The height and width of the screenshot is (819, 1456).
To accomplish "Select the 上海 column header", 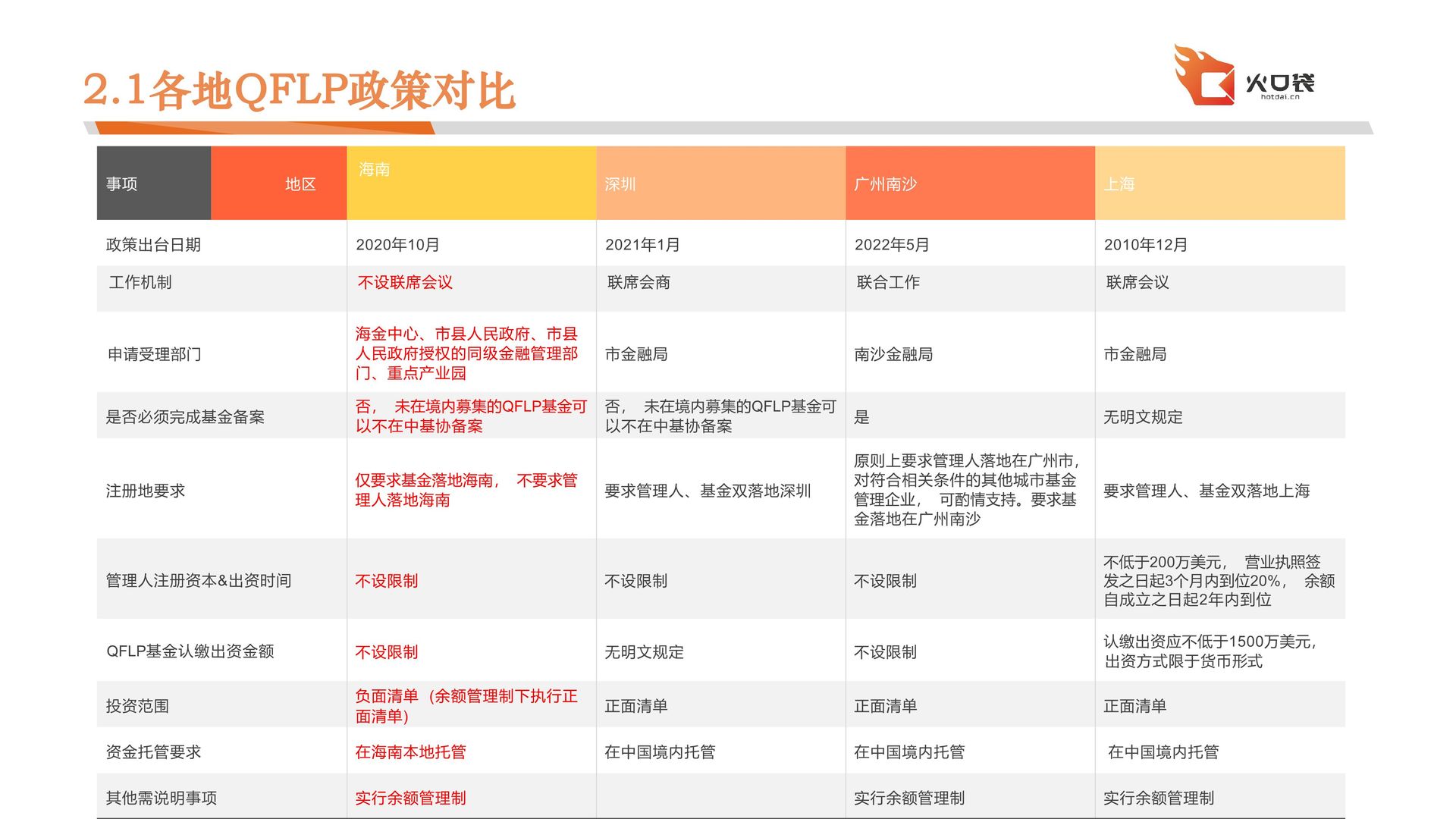I will click(x=1119, y=184).
